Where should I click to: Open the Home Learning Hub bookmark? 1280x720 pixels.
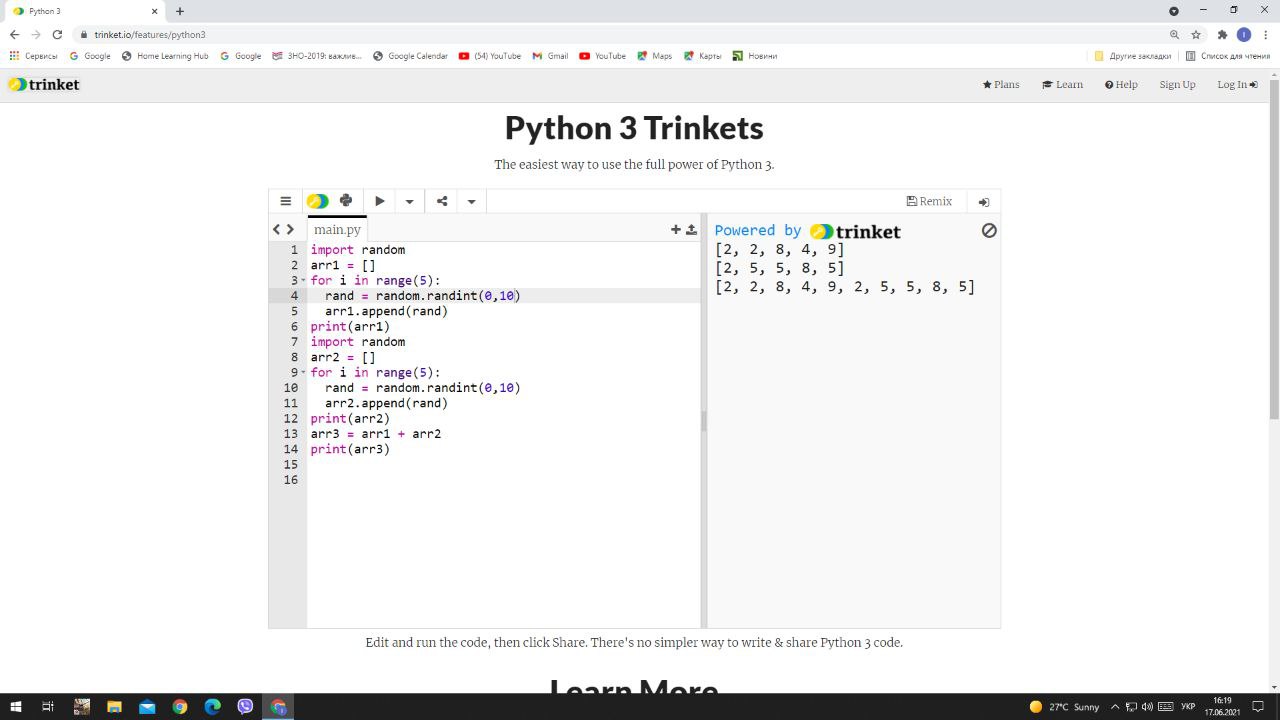tap(165, 56)
